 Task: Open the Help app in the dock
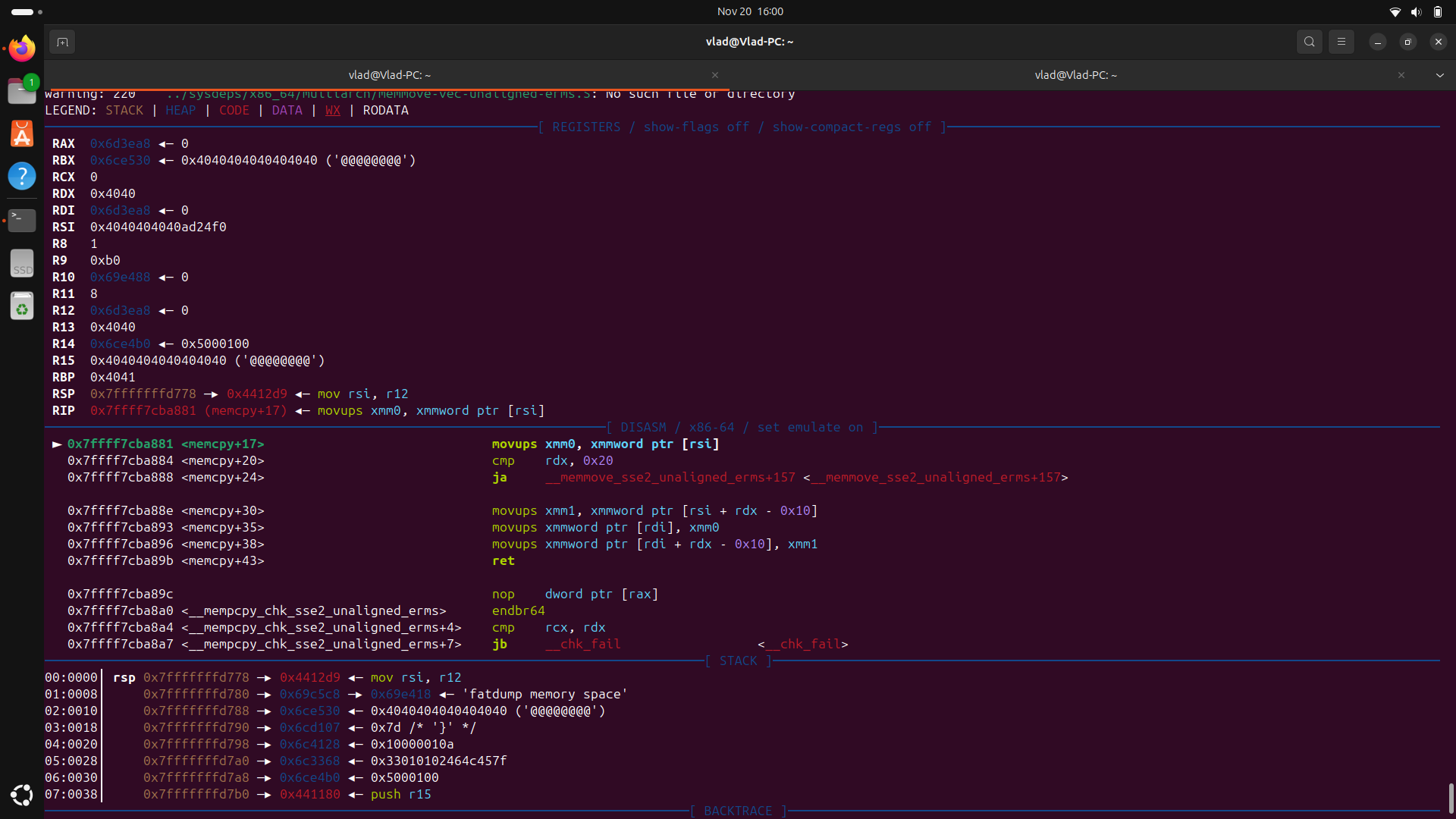[x=22, y=176]
